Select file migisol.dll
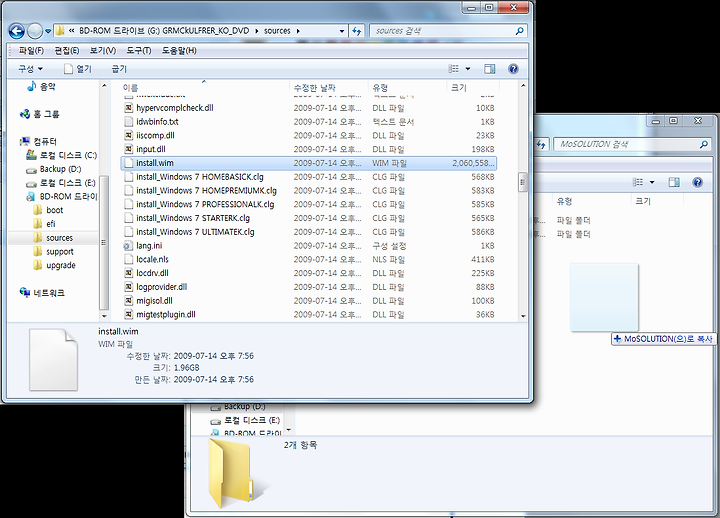The width and height of the screenshot is (720, 518). tap(309, 301)
